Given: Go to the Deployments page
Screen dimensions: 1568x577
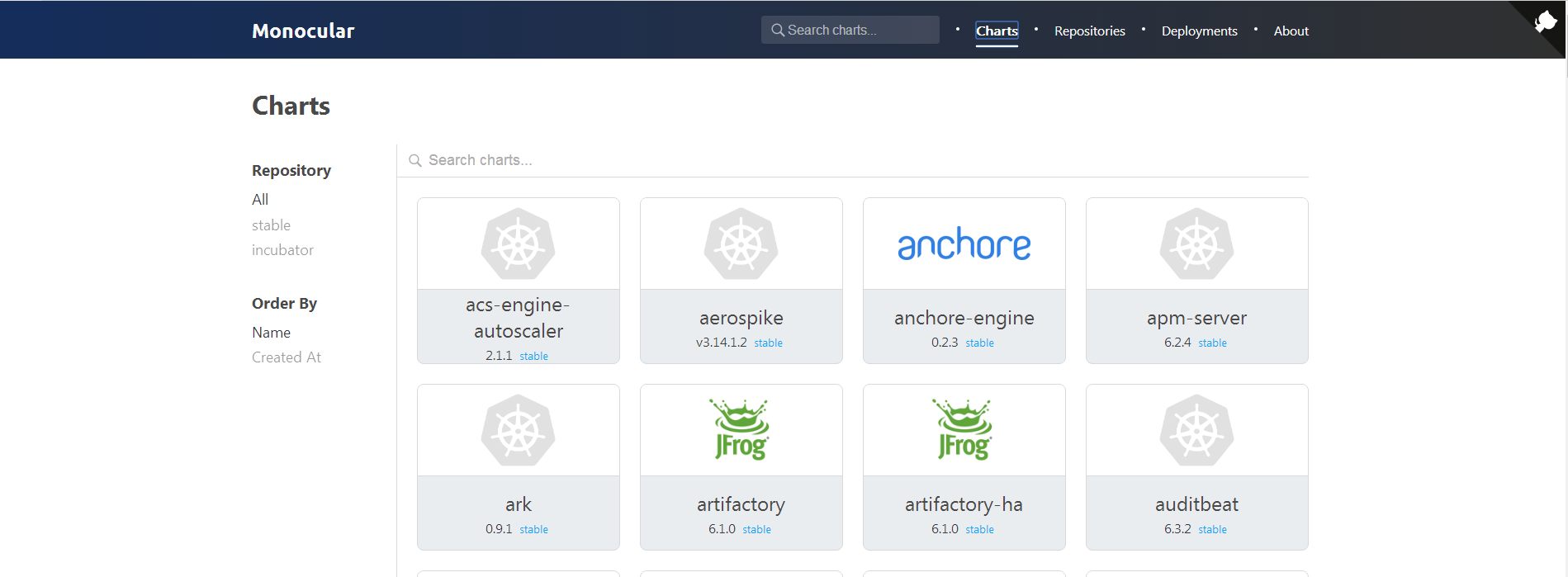Looking at the screenshot, I should click(x=1199, y=31).
